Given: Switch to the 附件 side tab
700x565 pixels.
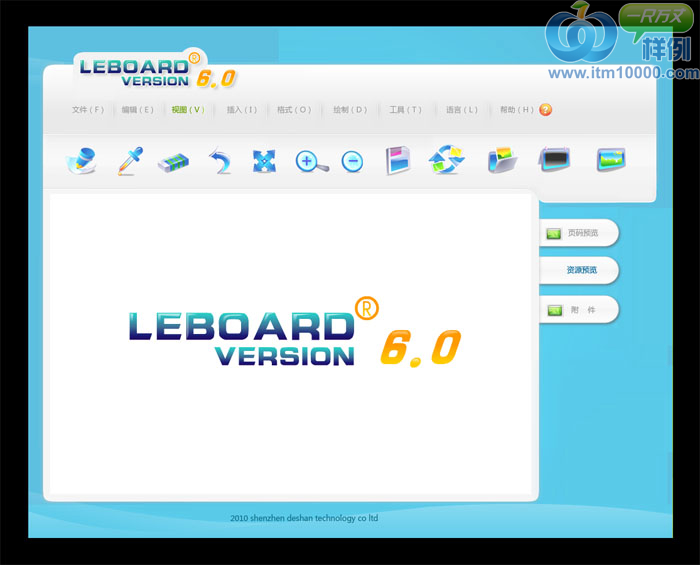Looking at the screenshot, I should [x=579, y=309].
